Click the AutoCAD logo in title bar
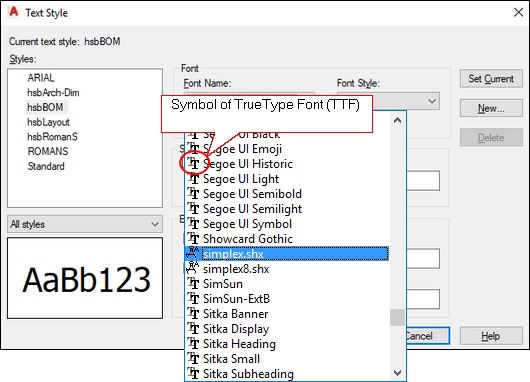 tap(14, 12)
